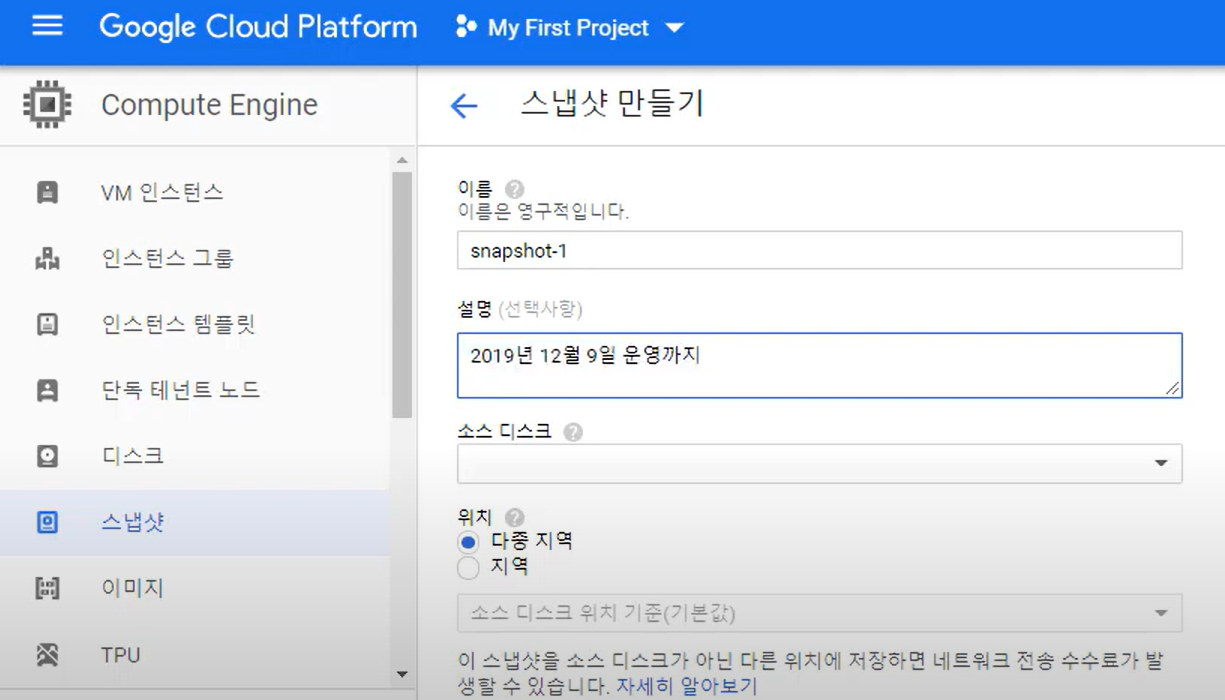Select the 지역 radio button
The image size is (1225, 700).
[468, 568]
